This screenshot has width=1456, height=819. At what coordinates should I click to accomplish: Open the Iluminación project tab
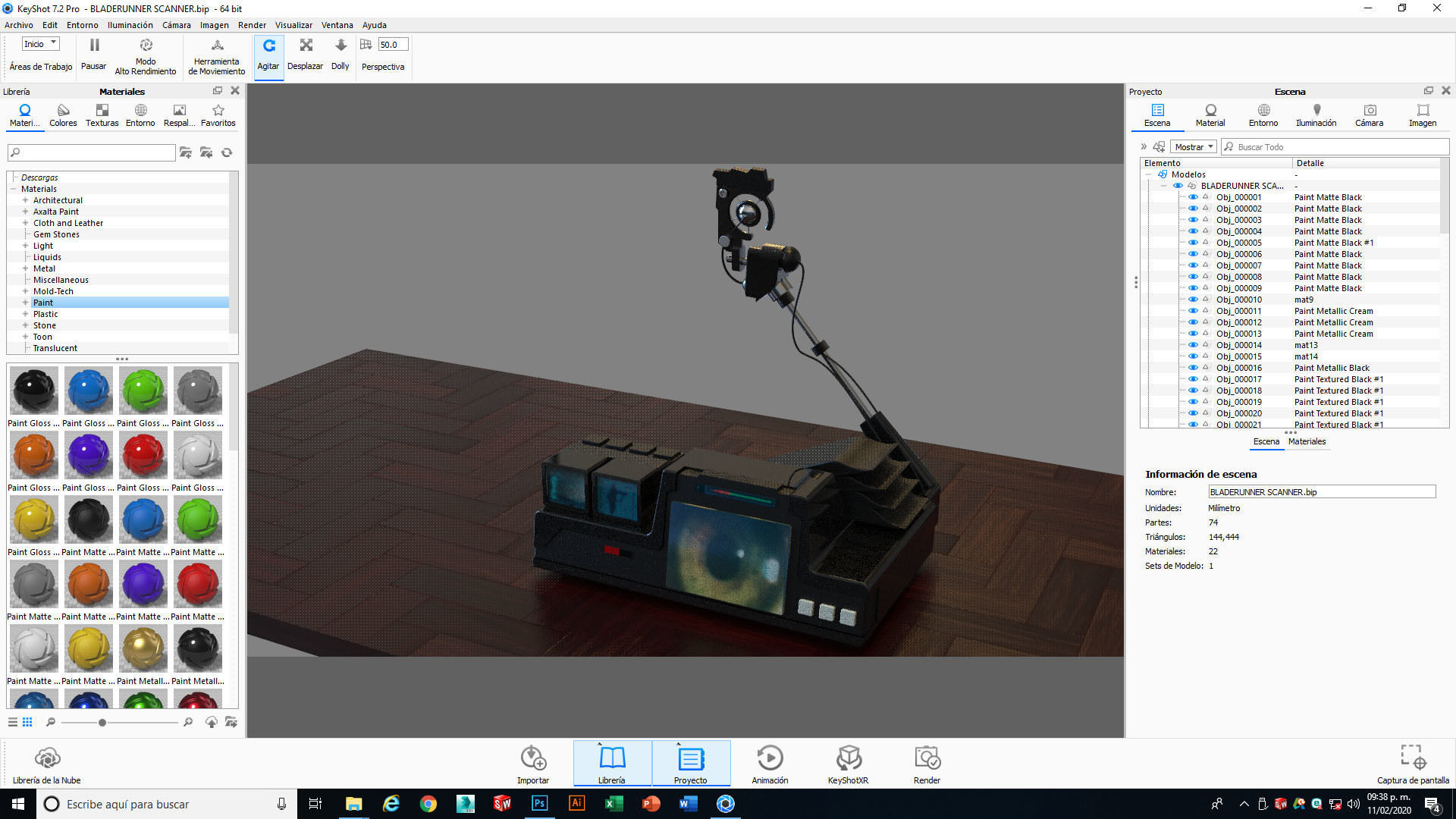(1316, 115)
